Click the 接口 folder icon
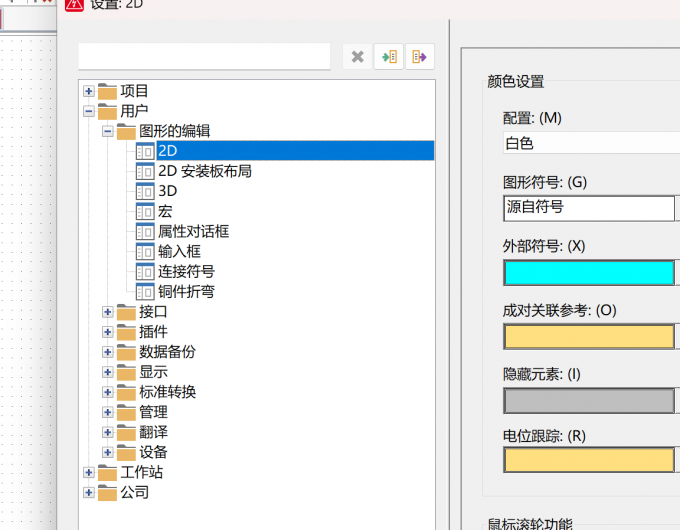Image resolution: width=680 pixels, height=530 pixels. point(126,312)
